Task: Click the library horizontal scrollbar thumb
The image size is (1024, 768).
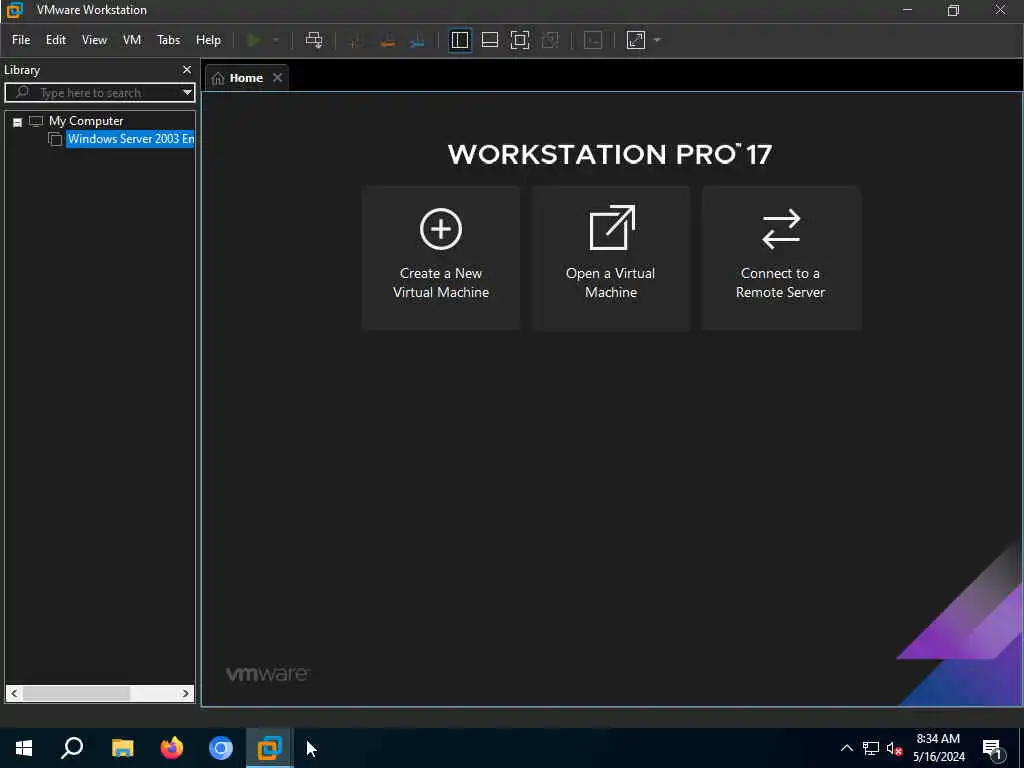Action: (76, 693)
